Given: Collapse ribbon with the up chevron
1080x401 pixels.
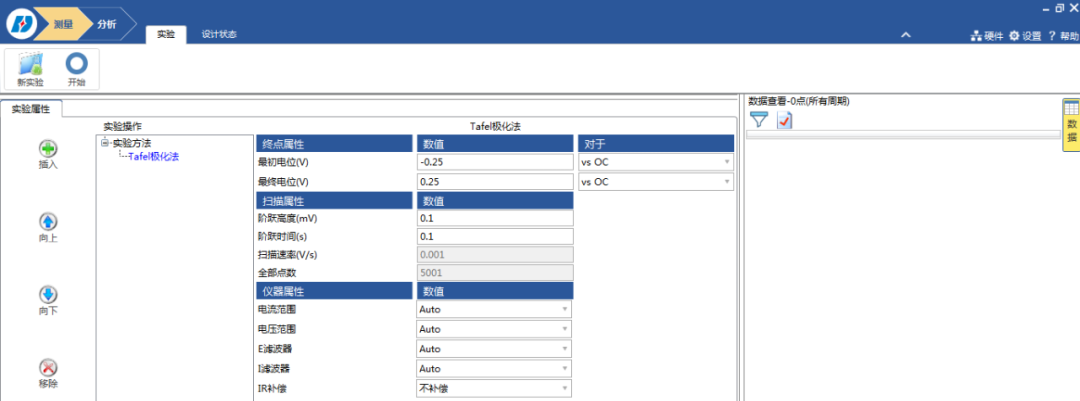Looking at the screenshot, I should (x=906, y=34).
